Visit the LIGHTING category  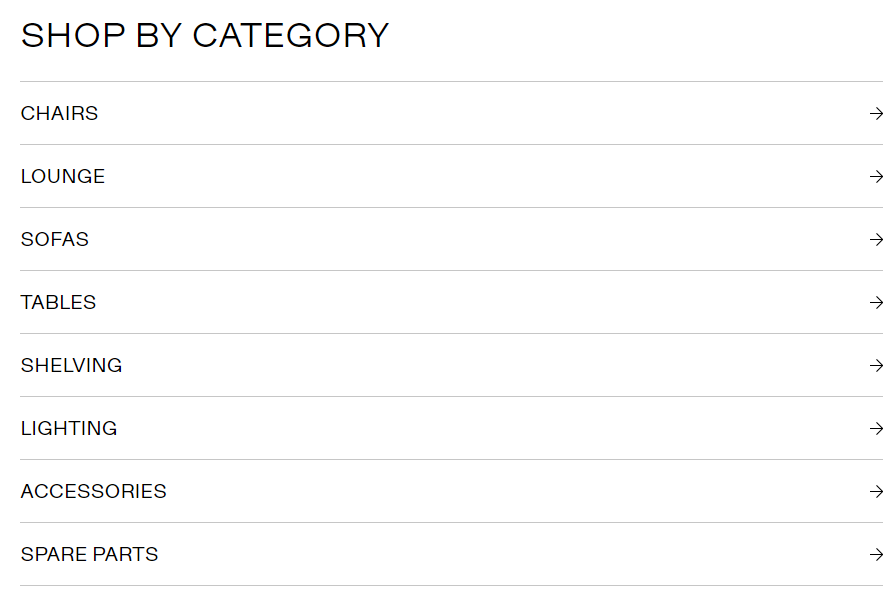[69, 429]
